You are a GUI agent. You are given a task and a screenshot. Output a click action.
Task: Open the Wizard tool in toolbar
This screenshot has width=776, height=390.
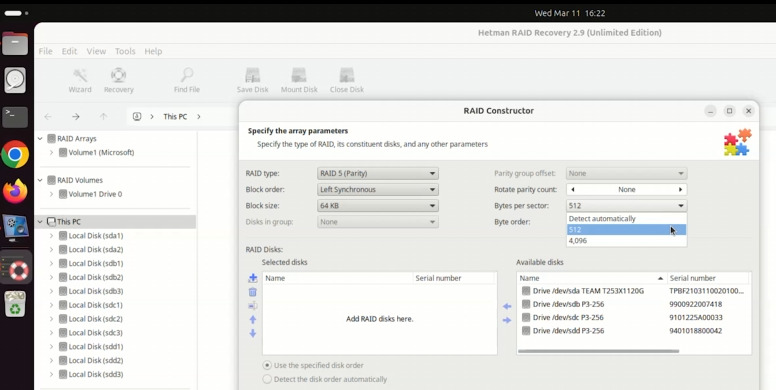(80, 81)
